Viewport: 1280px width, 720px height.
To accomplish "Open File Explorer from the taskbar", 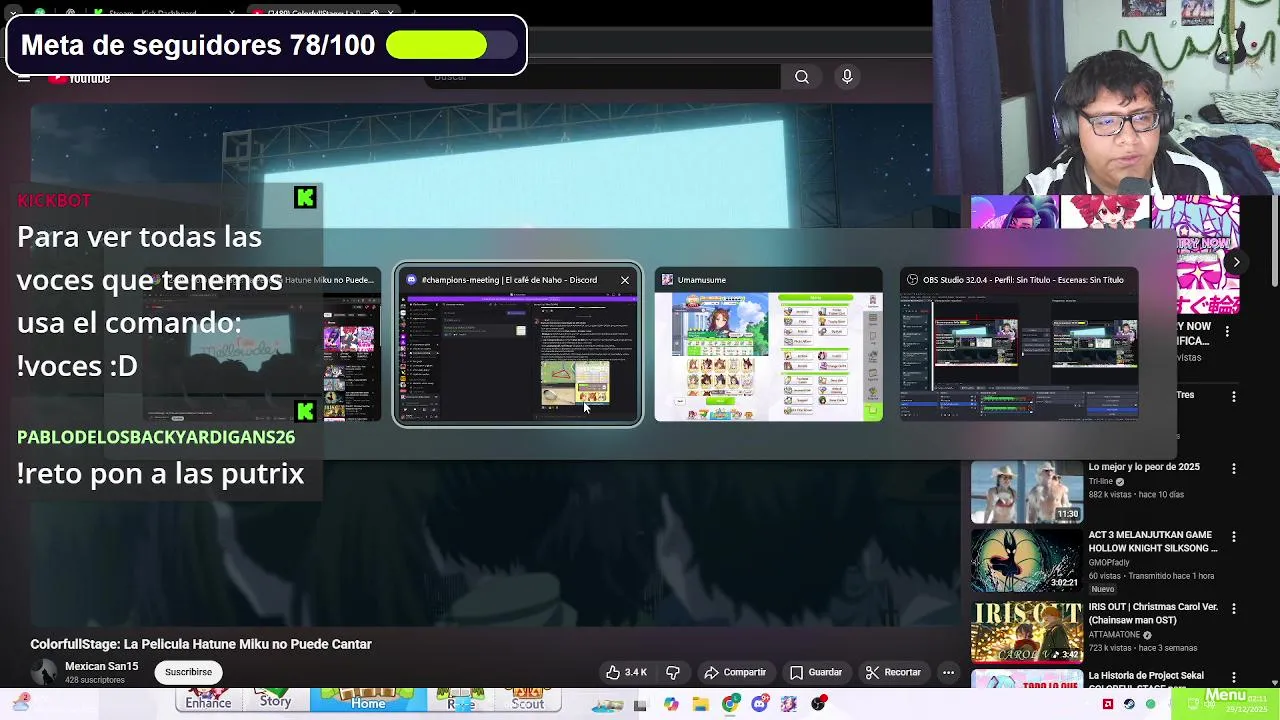I will 700,704.
